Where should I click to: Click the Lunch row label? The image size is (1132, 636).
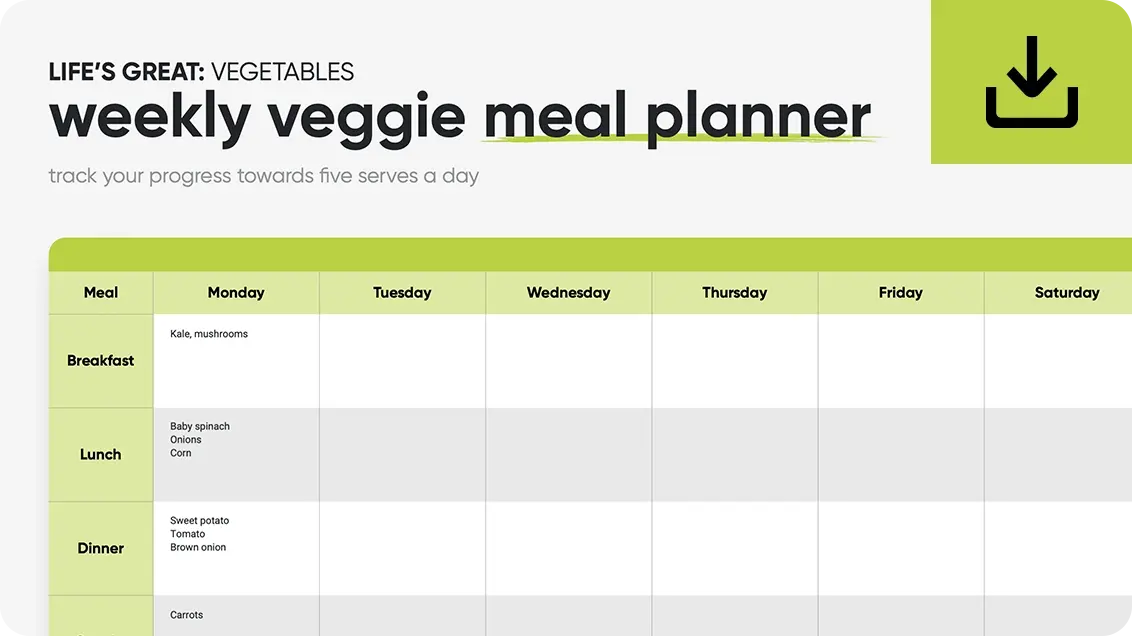pos(101,455)
